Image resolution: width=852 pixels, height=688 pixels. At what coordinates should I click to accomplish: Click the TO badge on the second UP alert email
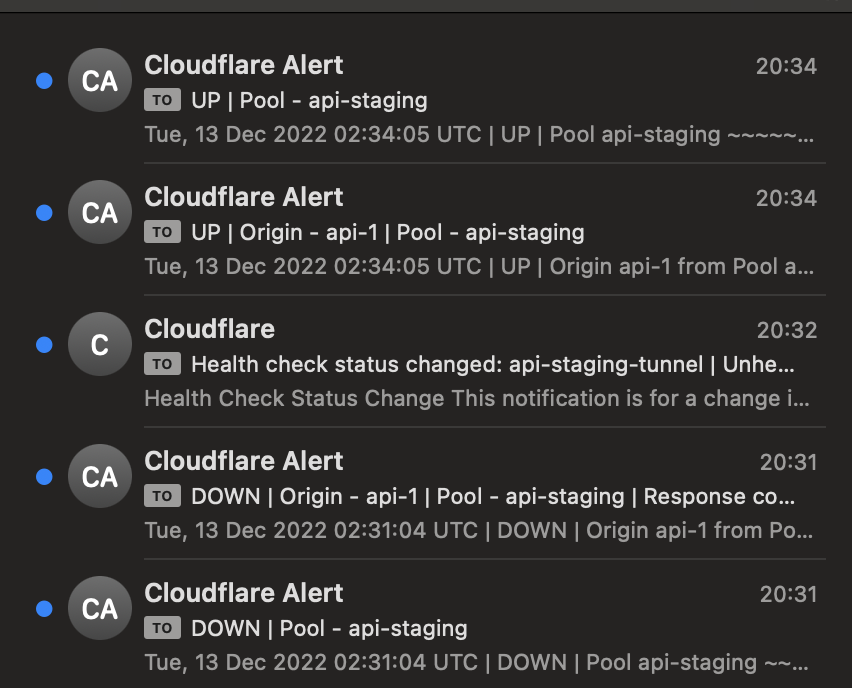point(164,233)
